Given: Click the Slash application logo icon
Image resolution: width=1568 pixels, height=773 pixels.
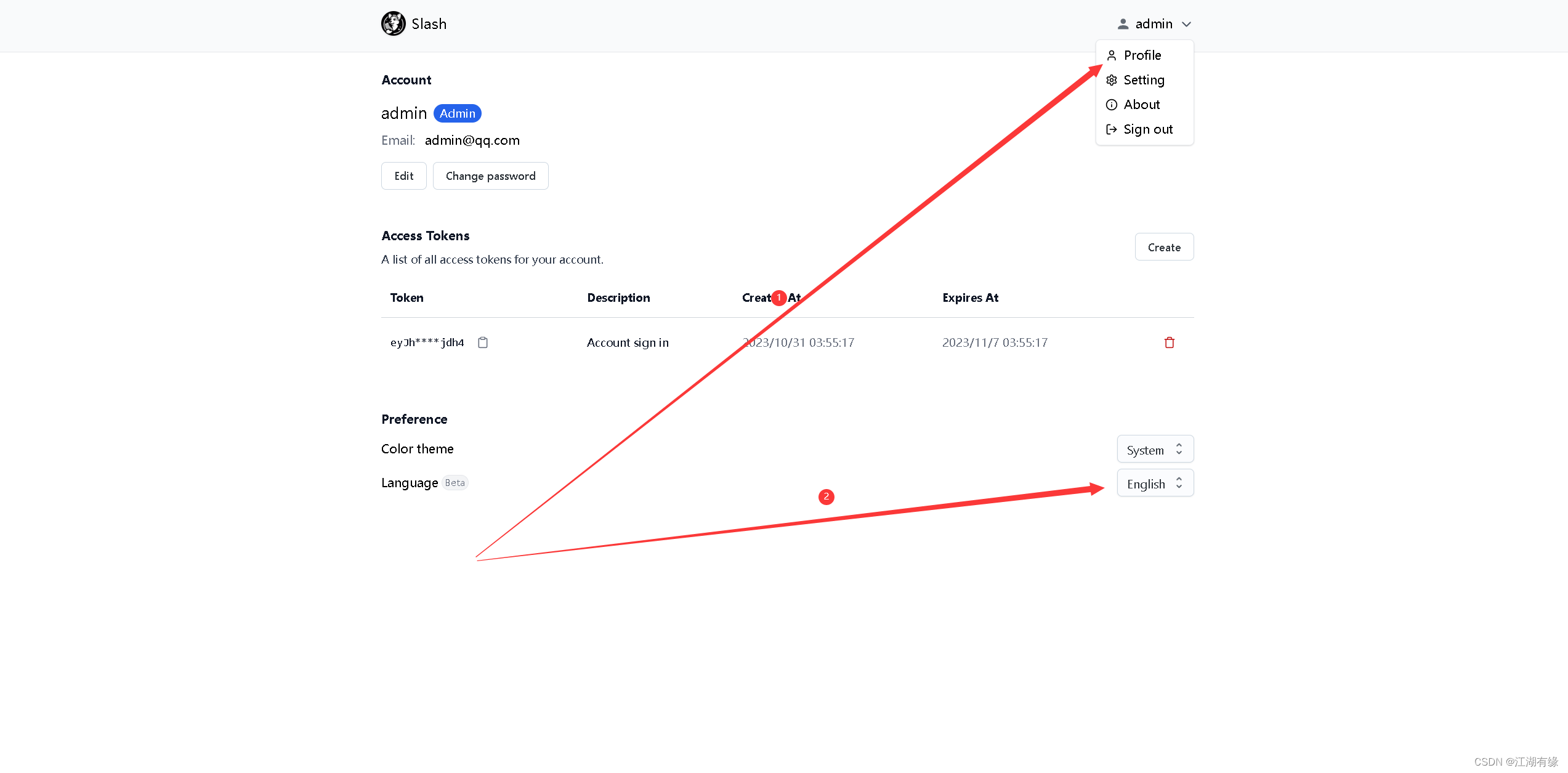Looking at the screenshot, I should pyautogui.click(x=391, y=23).
